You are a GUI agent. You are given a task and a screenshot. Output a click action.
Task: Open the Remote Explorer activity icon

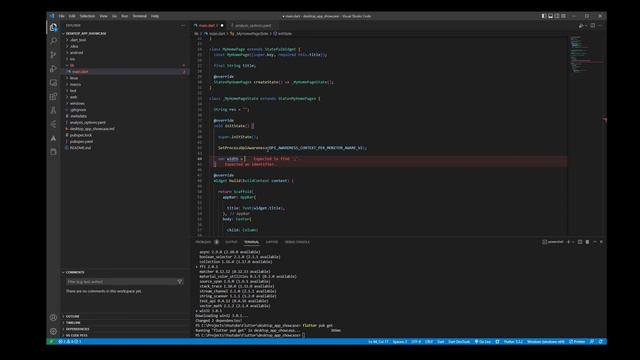click(x=53, y=82)
